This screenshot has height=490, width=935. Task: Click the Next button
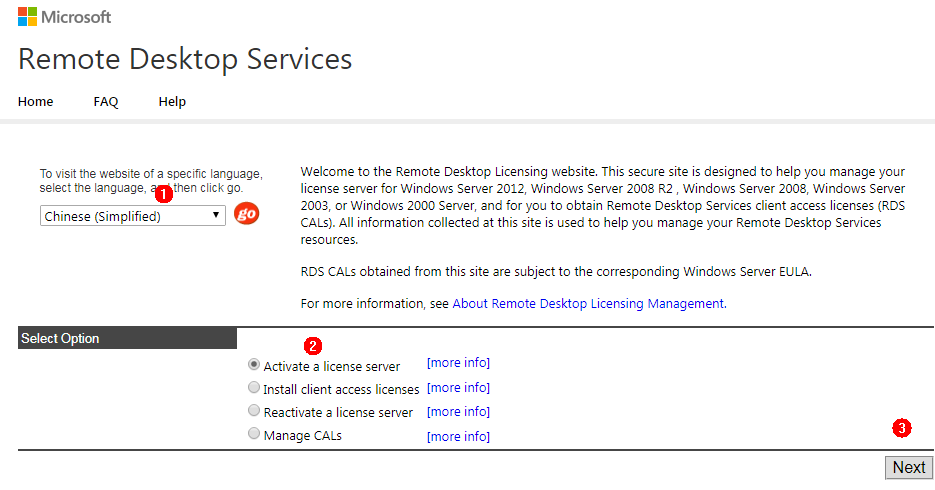click(x=909, y=467)
